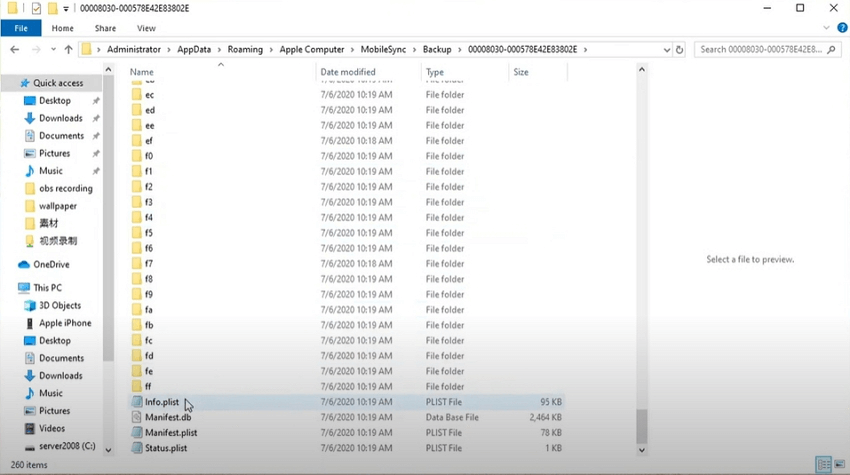This screenshot has height=475, width=850.
Task: Select the Info.plist file
Action: tap(161, 402)
